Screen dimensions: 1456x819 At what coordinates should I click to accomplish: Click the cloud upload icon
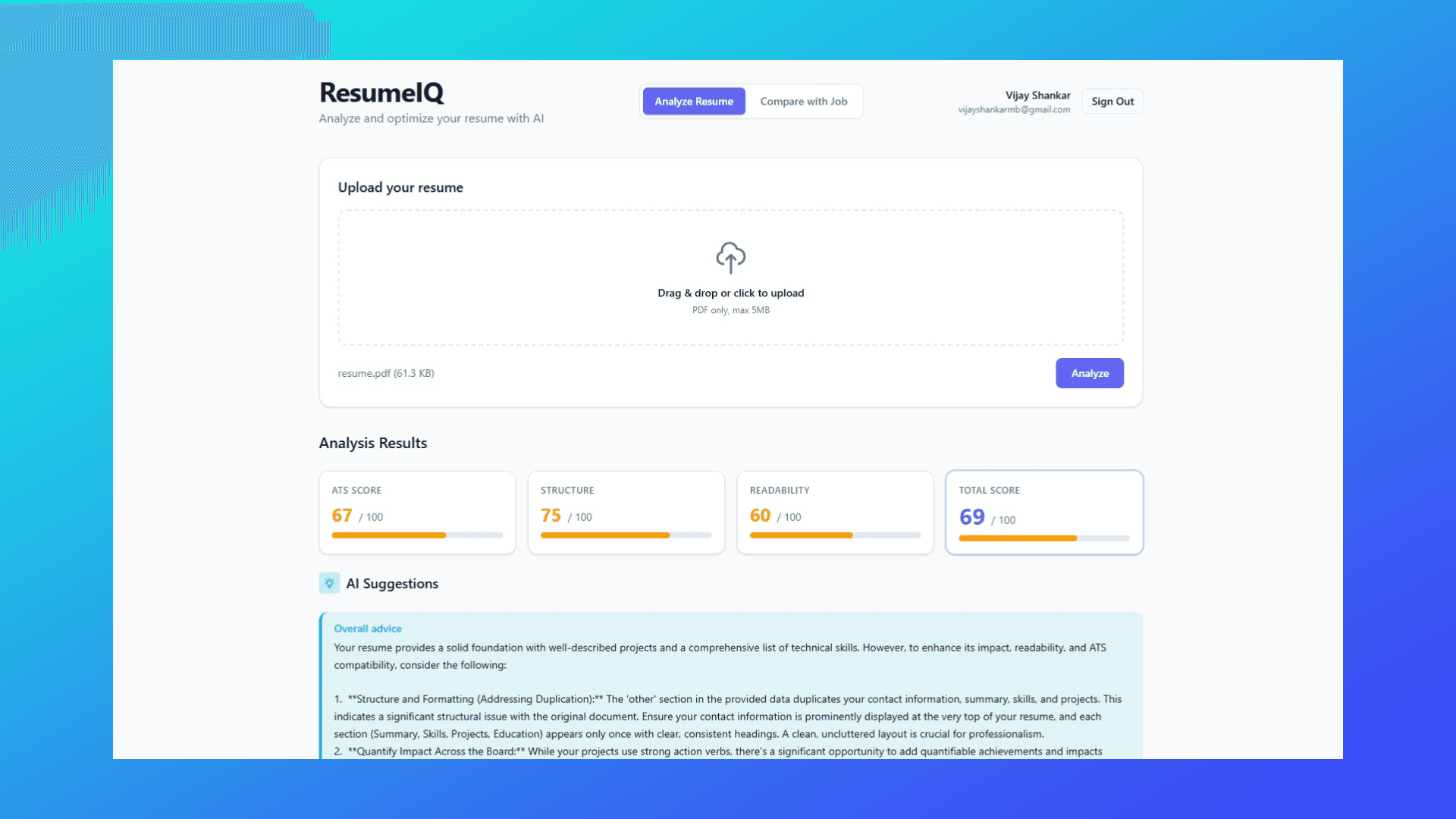point(730,257)
